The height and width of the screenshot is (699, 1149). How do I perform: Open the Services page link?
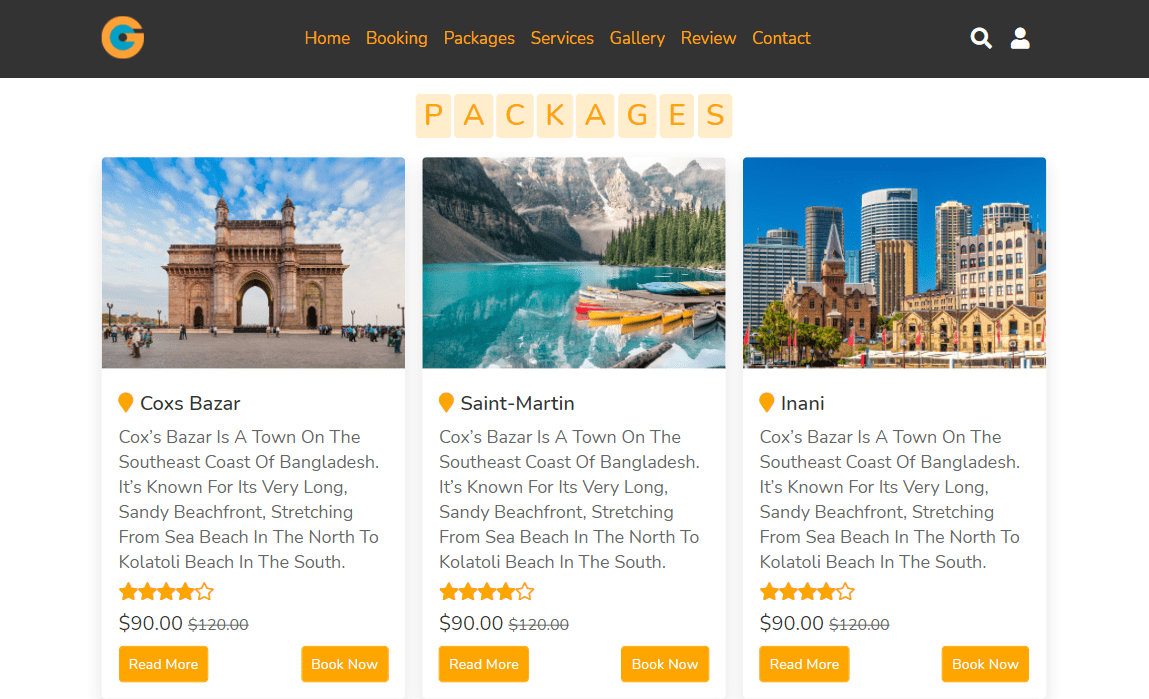(x=562, y=38)
